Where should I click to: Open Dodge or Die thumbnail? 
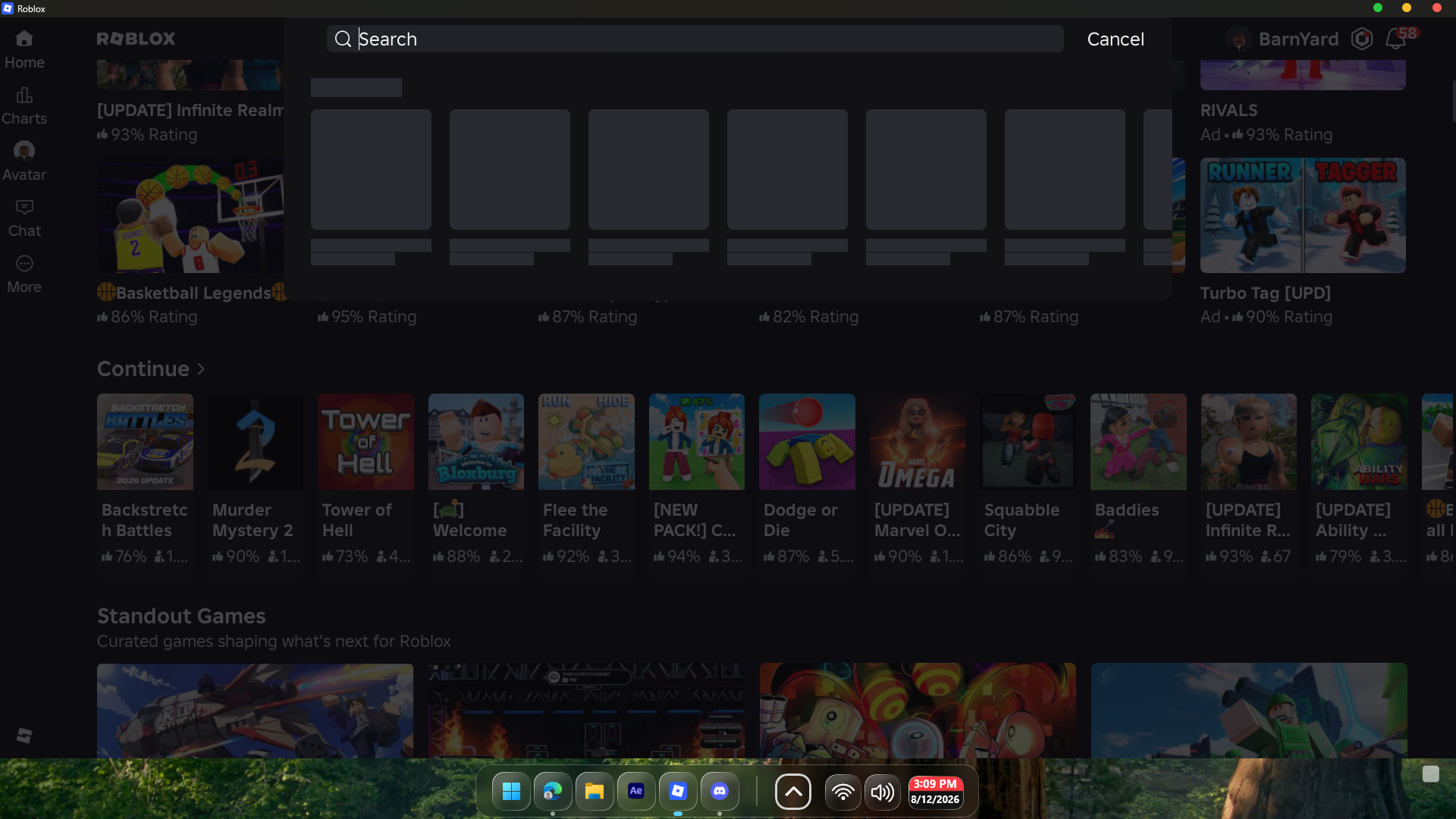tap(807, 441)
